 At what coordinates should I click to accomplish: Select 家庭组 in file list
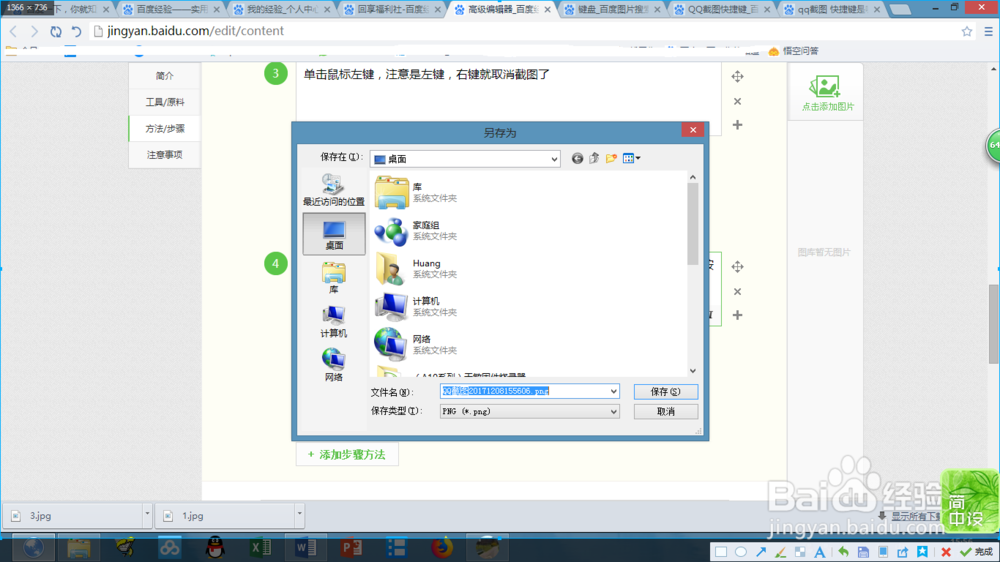click(416, 230)
